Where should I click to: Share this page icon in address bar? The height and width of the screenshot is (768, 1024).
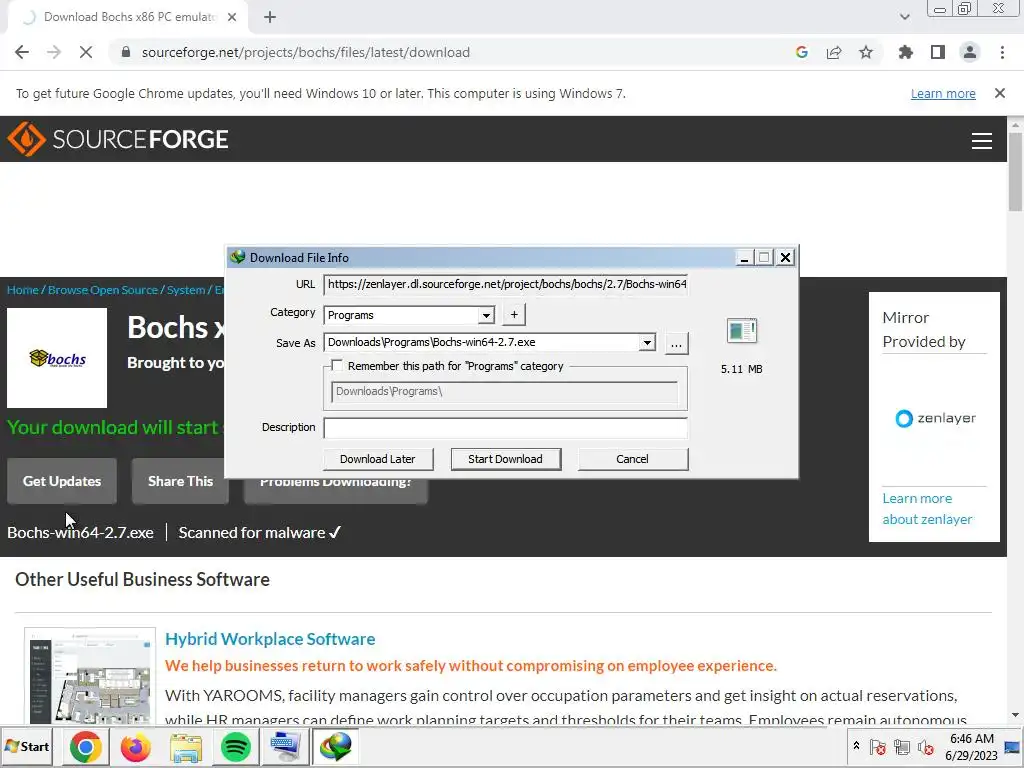click(833, 52)
